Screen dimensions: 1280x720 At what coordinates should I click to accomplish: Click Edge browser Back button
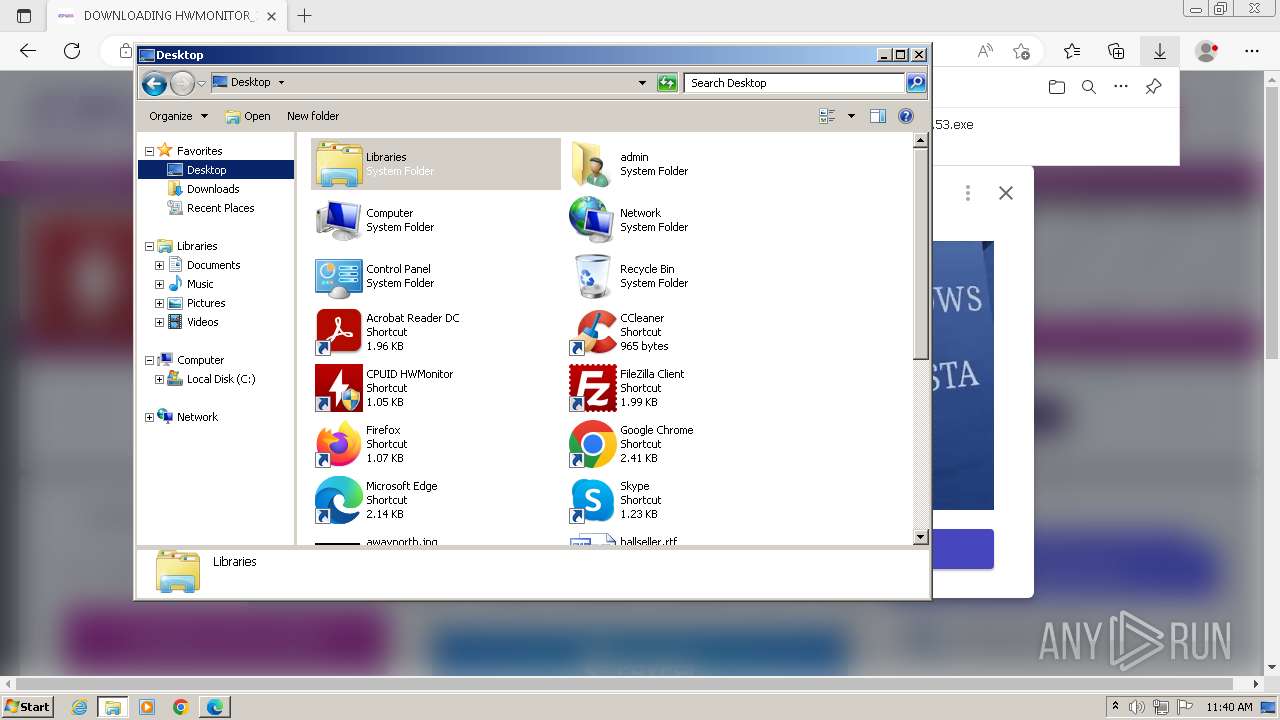(28, 51)
